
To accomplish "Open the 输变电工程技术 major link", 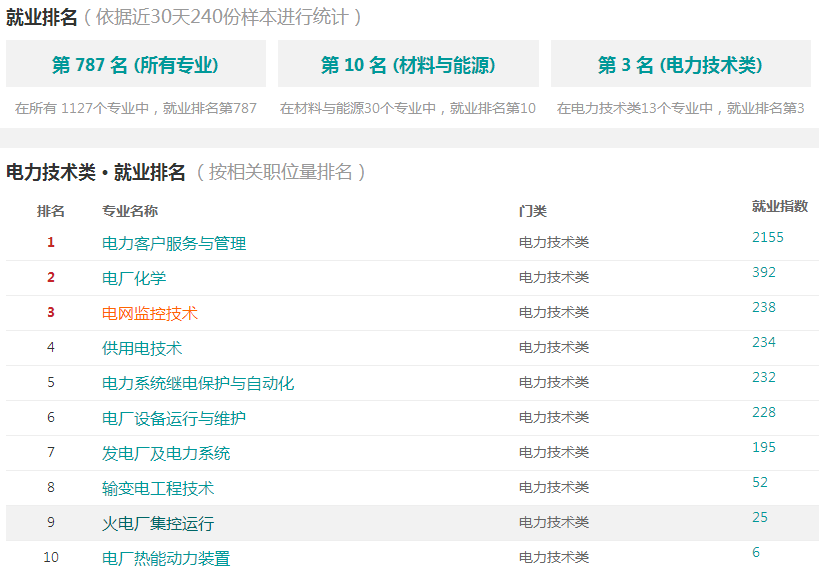I will [158, 488].
